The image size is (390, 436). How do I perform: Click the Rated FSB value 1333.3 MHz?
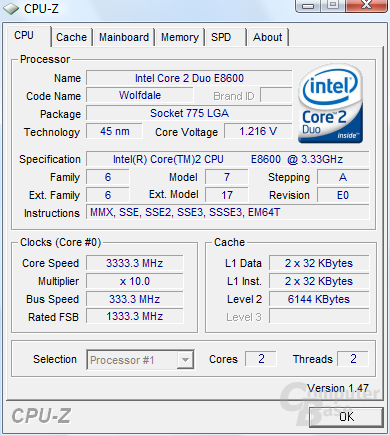(135, 316)
